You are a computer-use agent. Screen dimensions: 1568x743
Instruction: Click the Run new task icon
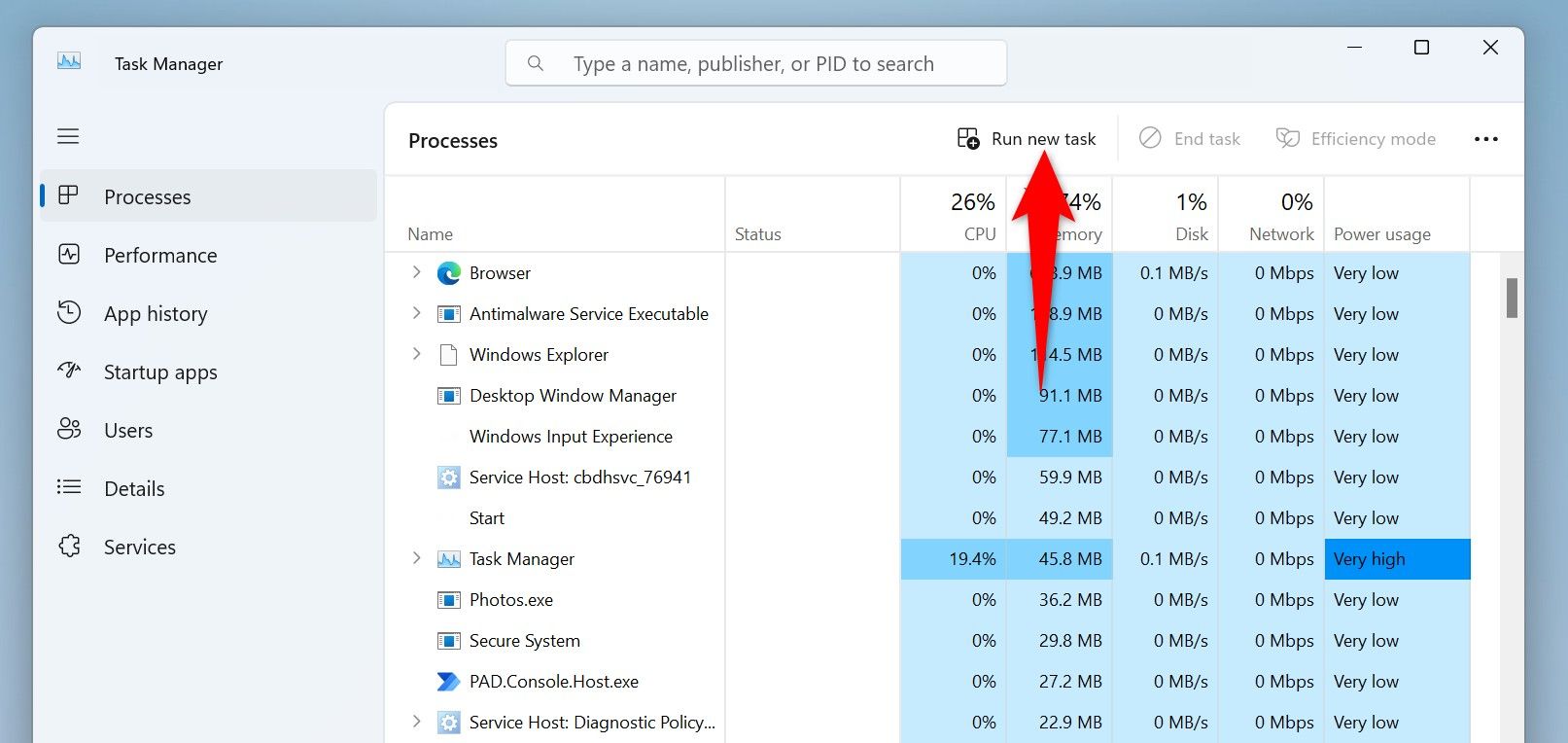click(x=968, y=139)
